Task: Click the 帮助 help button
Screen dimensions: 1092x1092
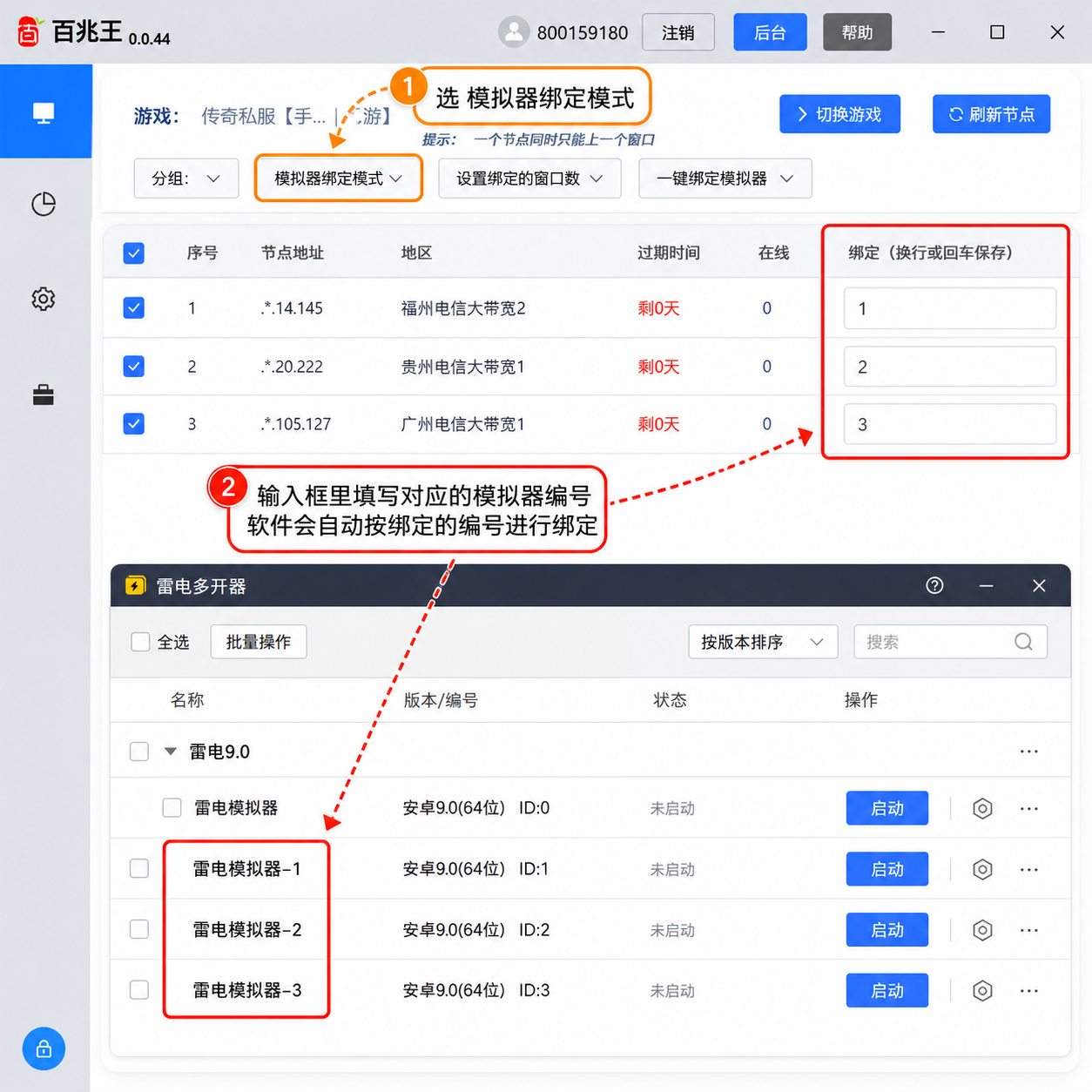Action: (857, 32)
